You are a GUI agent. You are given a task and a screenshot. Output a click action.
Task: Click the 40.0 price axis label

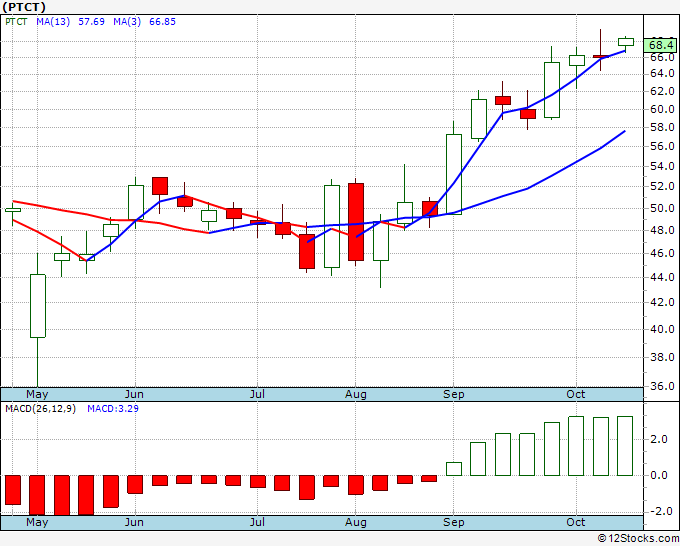click(x=662, y=330)
